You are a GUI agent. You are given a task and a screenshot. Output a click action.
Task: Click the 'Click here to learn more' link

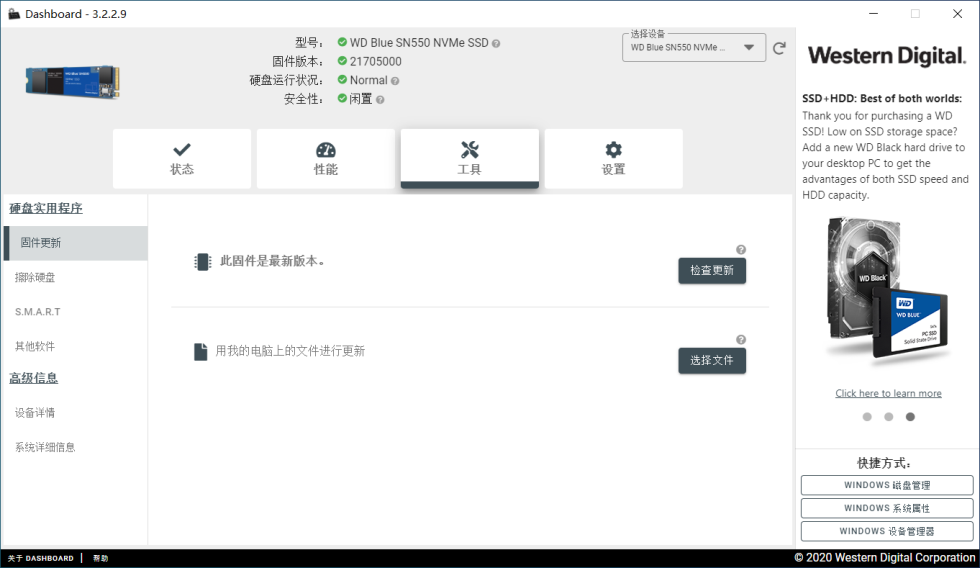pos(888,393)
